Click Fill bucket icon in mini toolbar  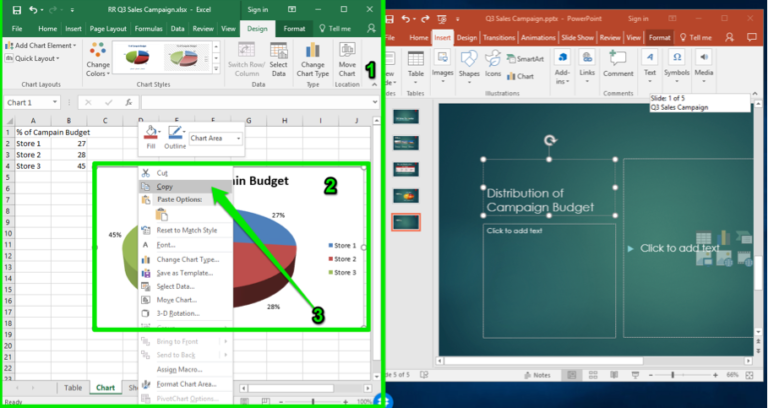150,132
